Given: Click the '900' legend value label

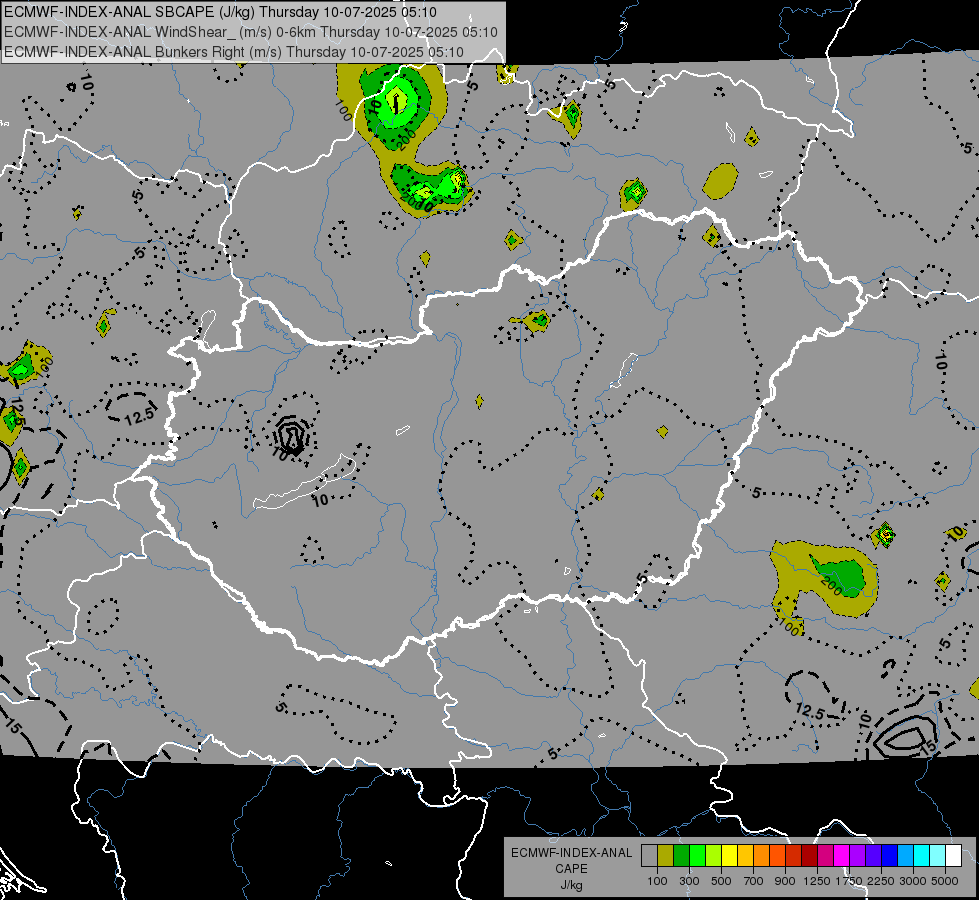Looking at the screenshot, I should point(785,881).
